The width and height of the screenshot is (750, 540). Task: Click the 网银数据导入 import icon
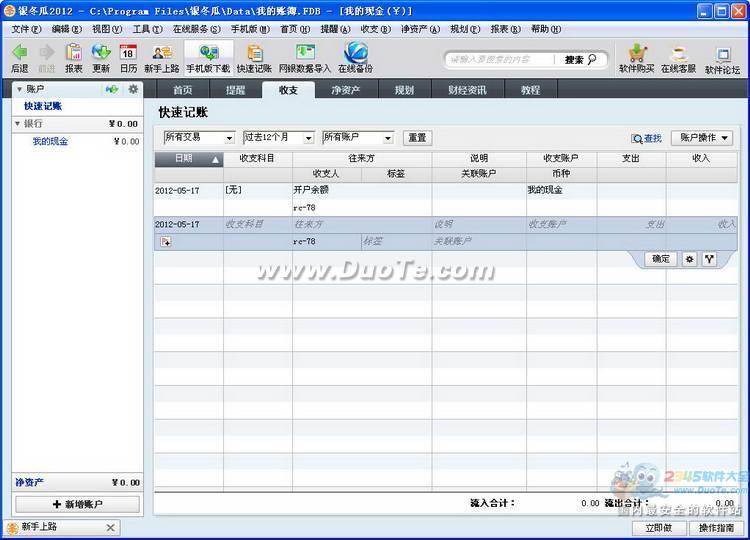(x=305, y=57)
